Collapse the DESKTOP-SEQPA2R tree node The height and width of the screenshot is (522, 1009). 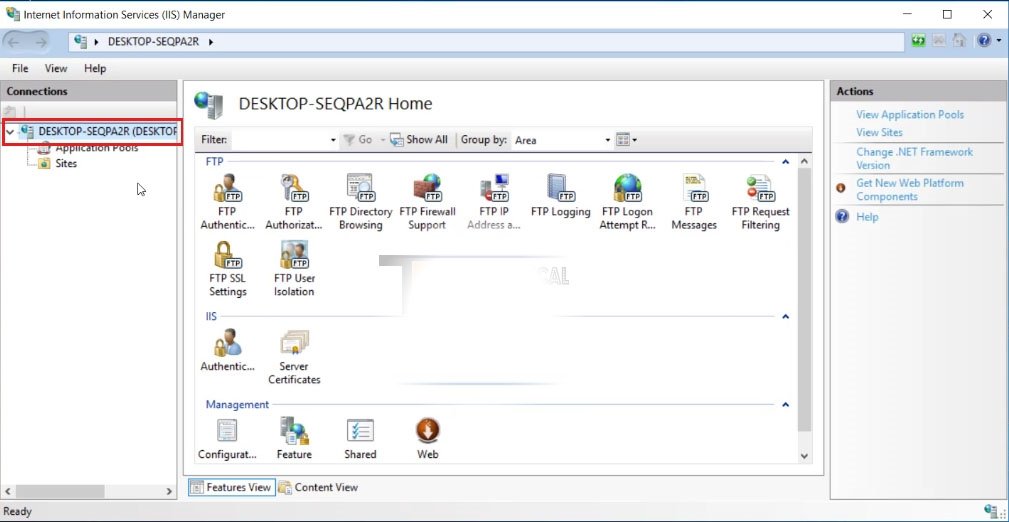click(x=10, y=132)
